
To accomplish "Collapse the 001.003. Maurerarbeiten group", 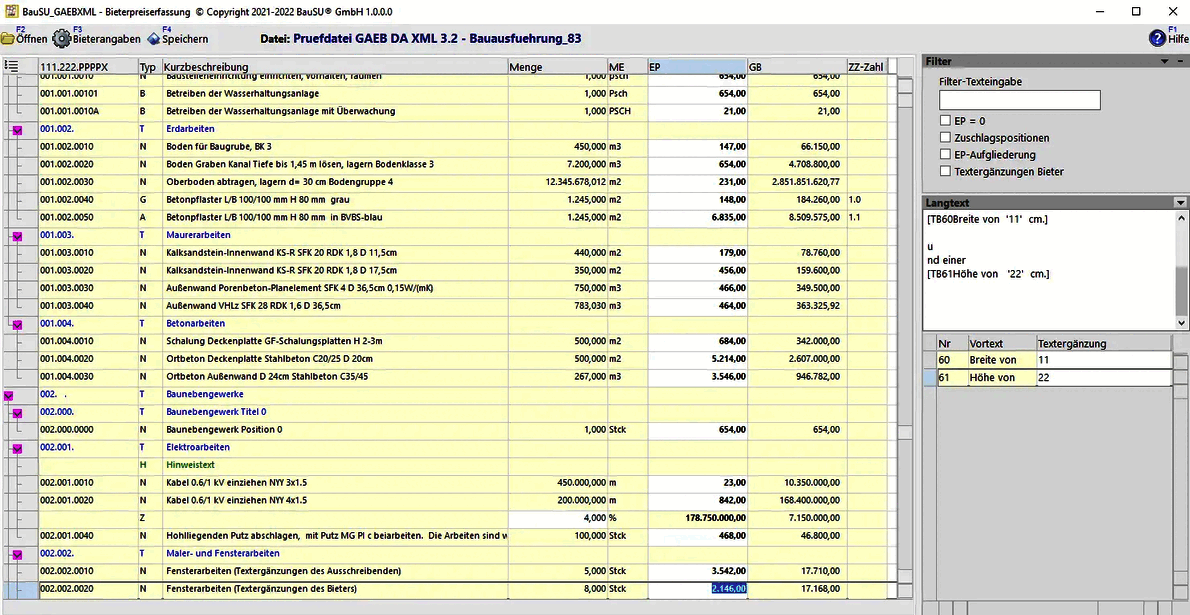I will point(17,236).
